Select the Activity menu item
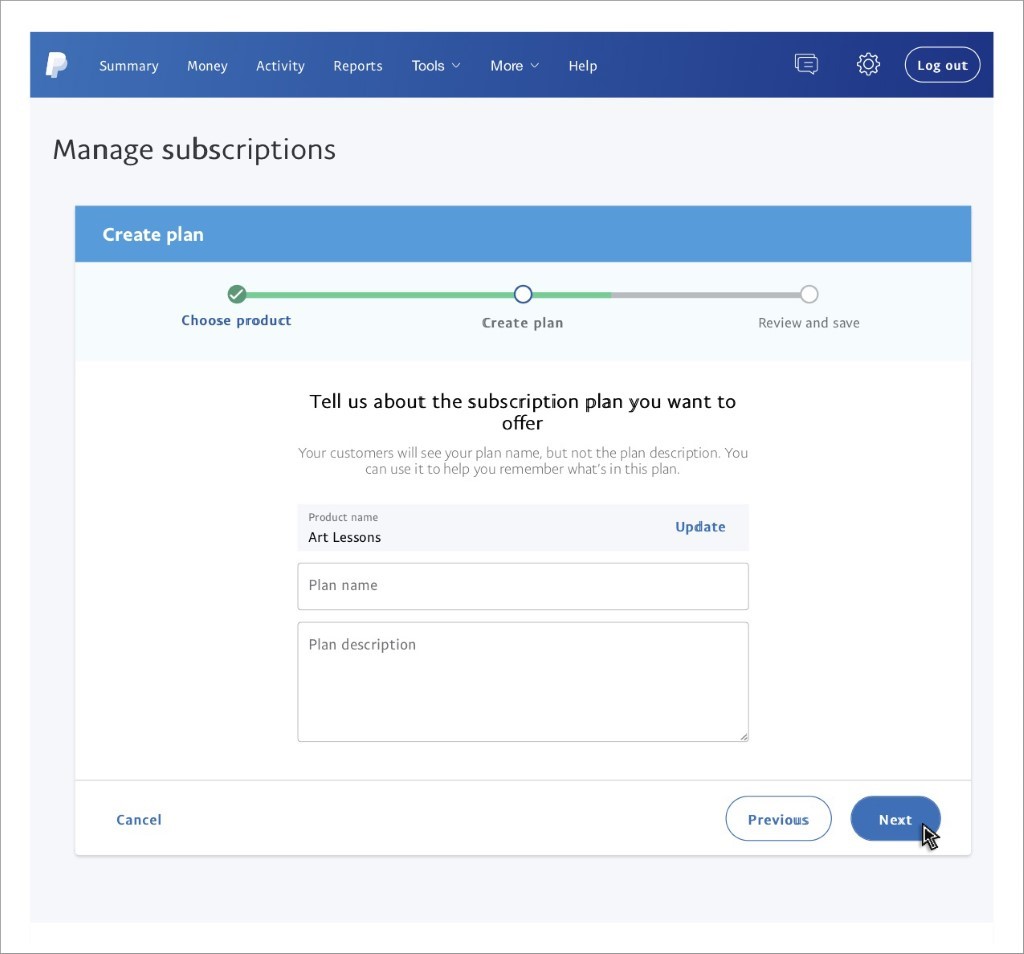 [x=280, y=66]
